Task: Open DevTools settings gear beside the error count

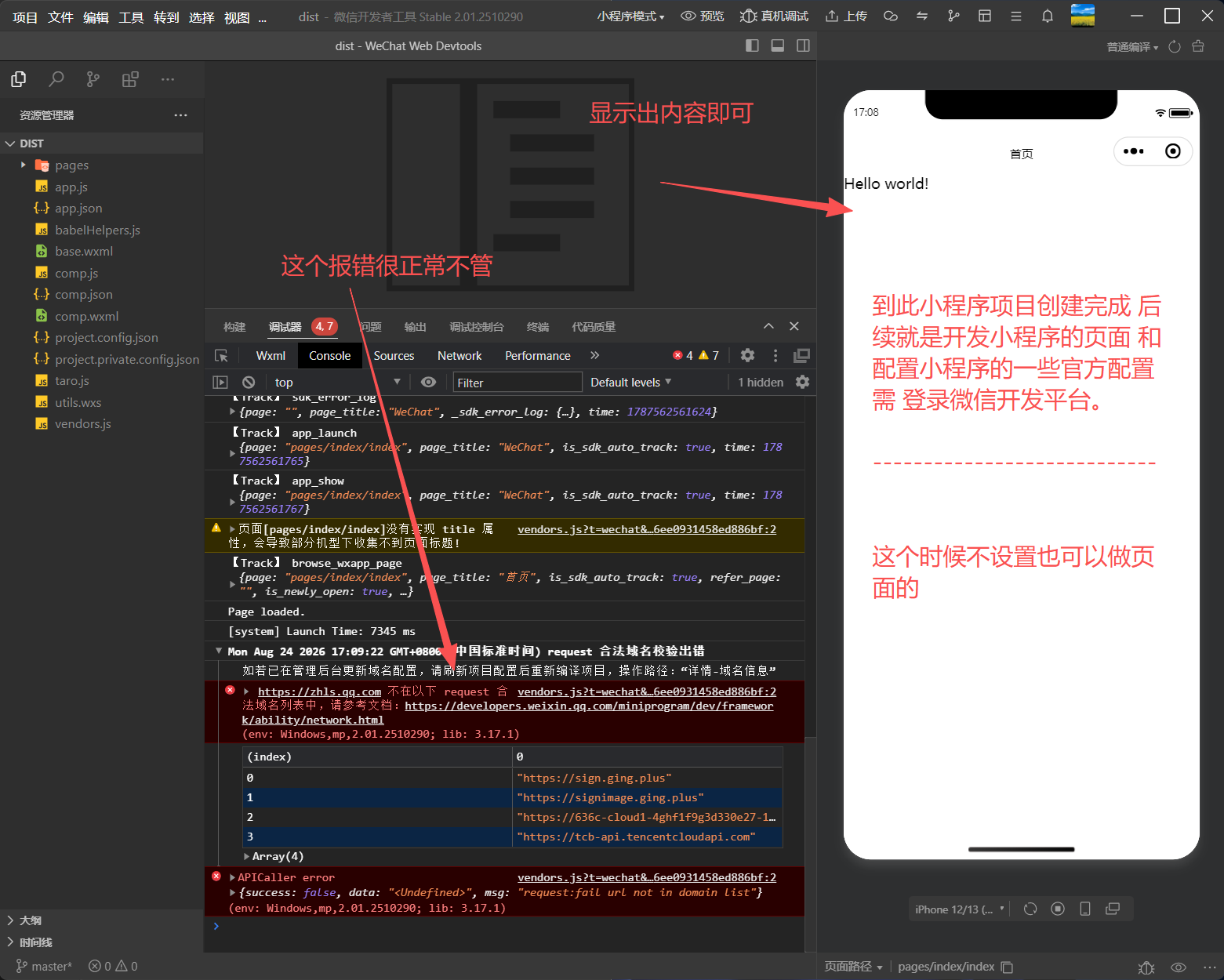Action: (748, 356)
